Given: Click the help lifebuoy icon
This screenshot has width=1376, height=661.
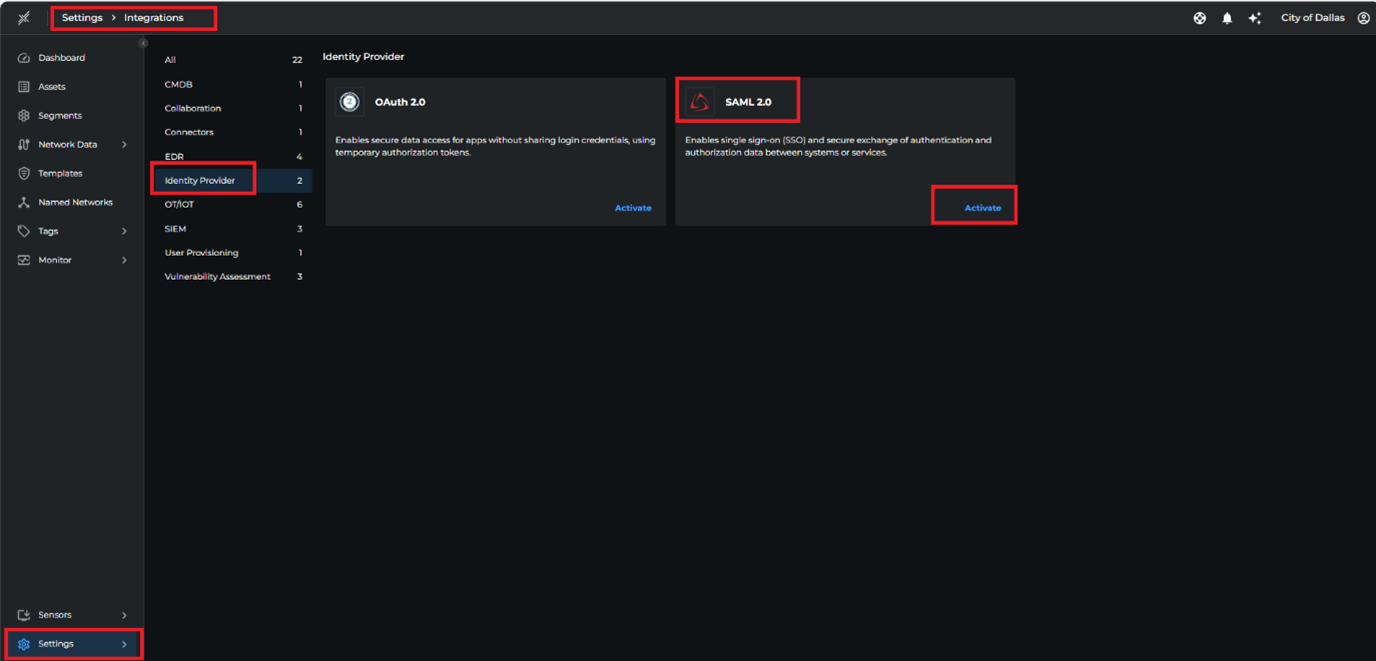Looking at the screenshot, I should pos(1199,17).
